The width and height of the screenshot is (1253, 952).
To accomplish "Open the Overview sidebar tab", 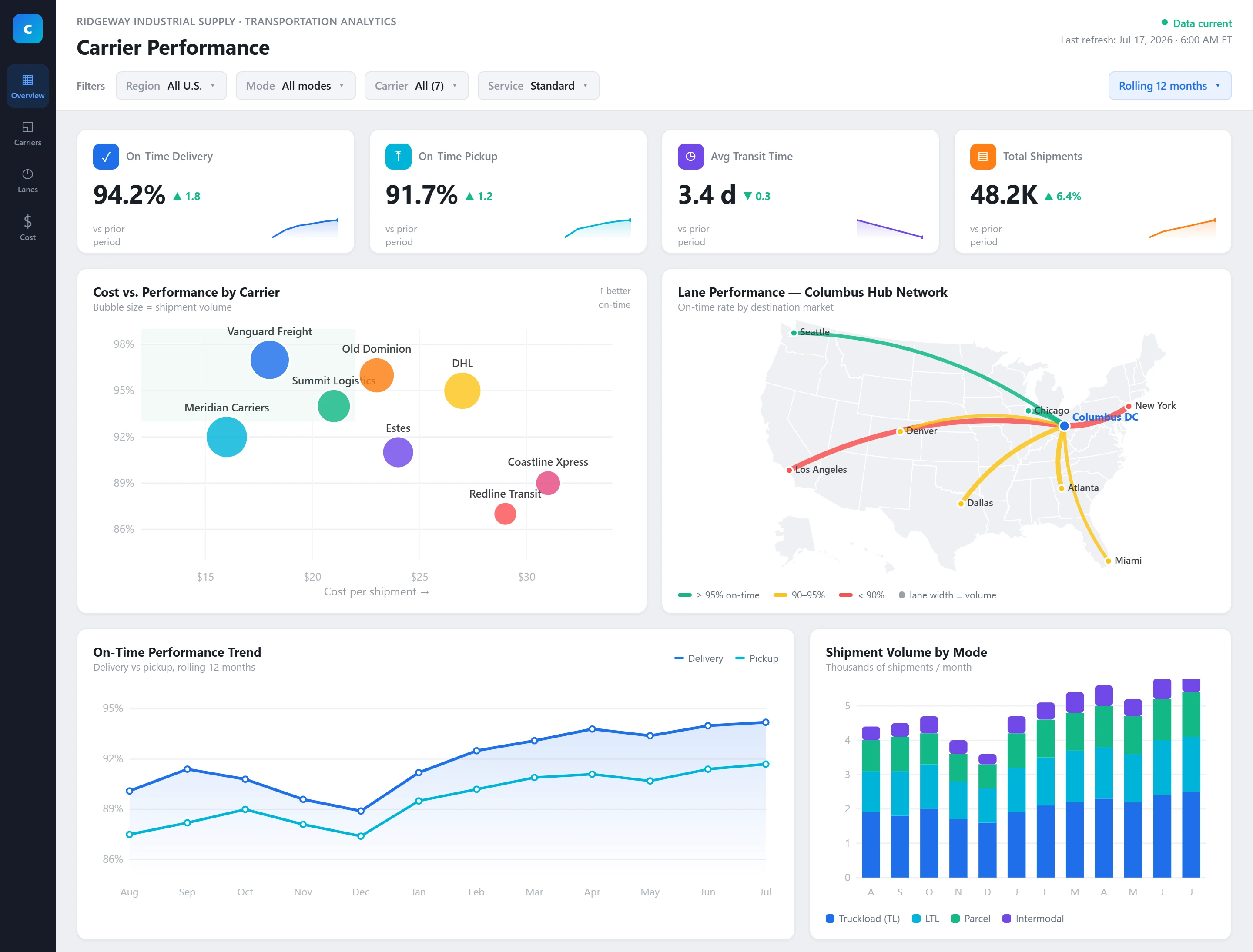I will click(27, 86).
